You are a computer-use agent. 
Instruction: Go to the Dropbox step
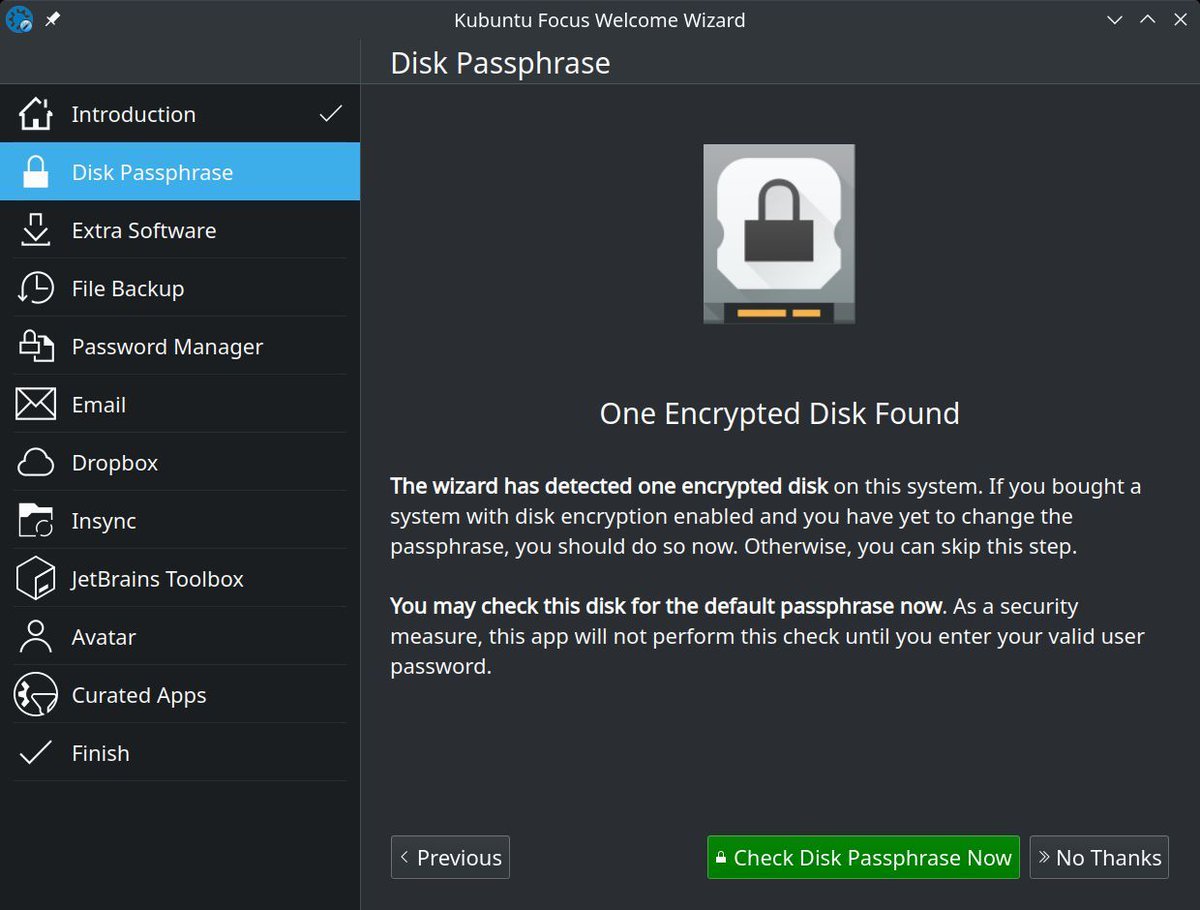(180, 462)
